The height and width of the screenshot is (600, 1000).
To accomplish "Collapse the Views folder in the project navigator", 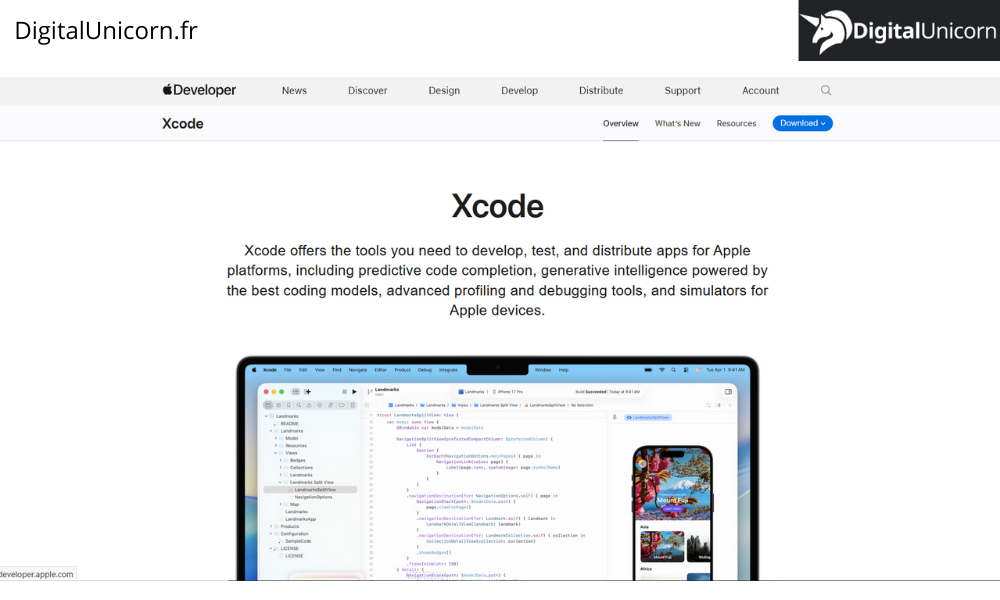I will 276,453.
